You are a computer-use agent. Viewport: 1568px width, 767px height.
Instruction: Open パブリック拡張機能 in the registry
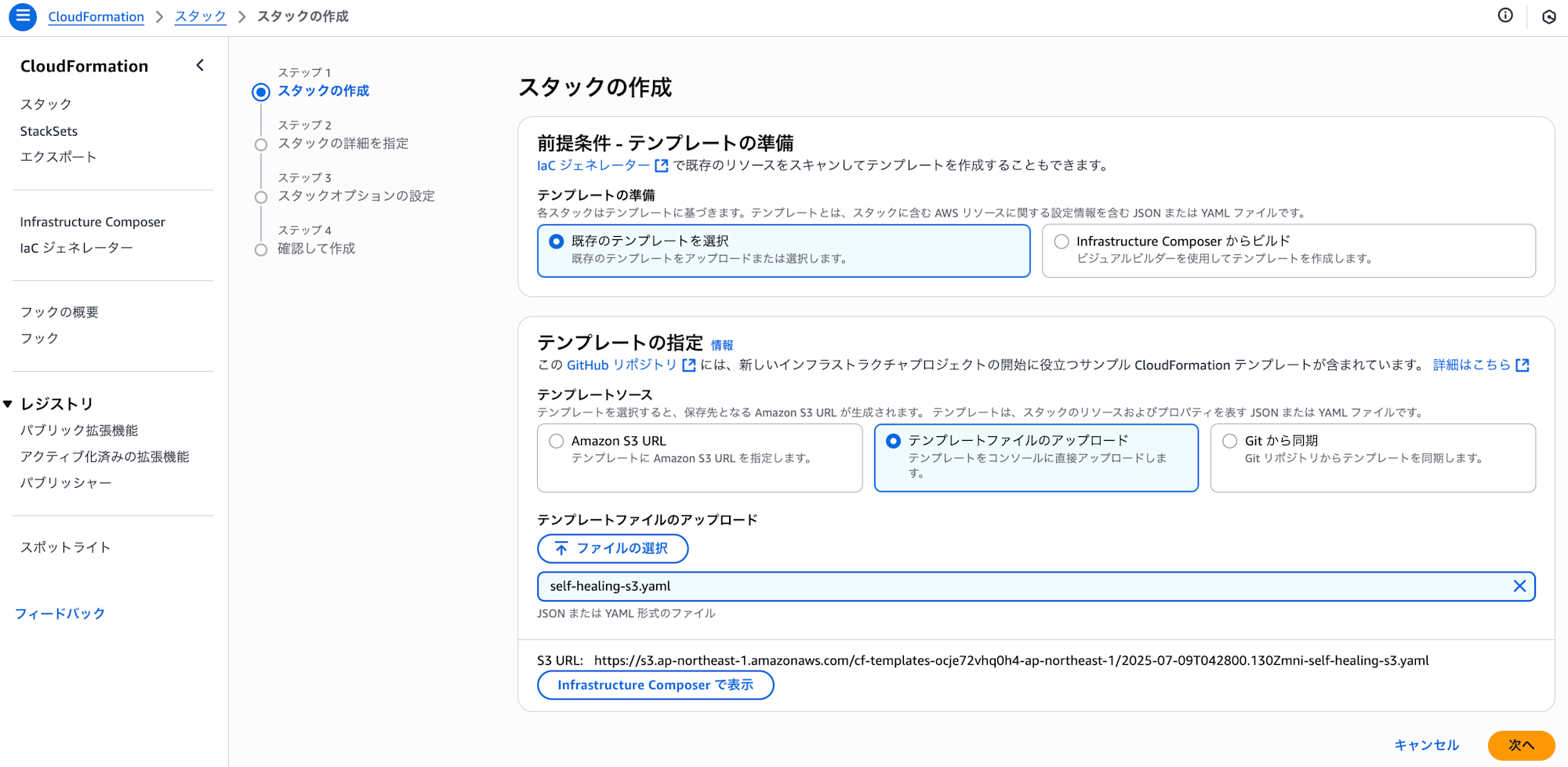pyautogui.click(x=79, y=431)
